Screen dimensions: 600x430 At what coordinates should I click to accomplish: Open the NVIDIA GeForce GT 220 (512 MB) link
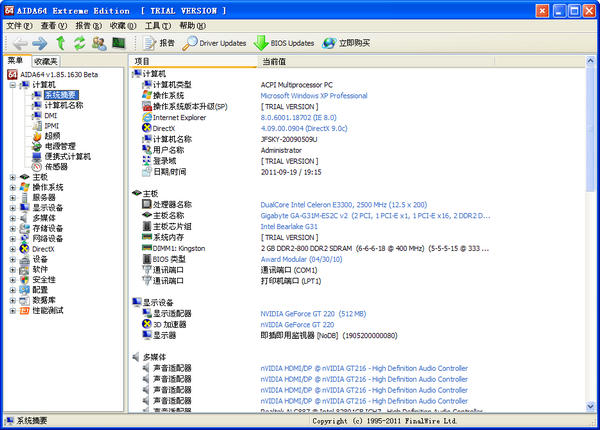coord(313,314)
